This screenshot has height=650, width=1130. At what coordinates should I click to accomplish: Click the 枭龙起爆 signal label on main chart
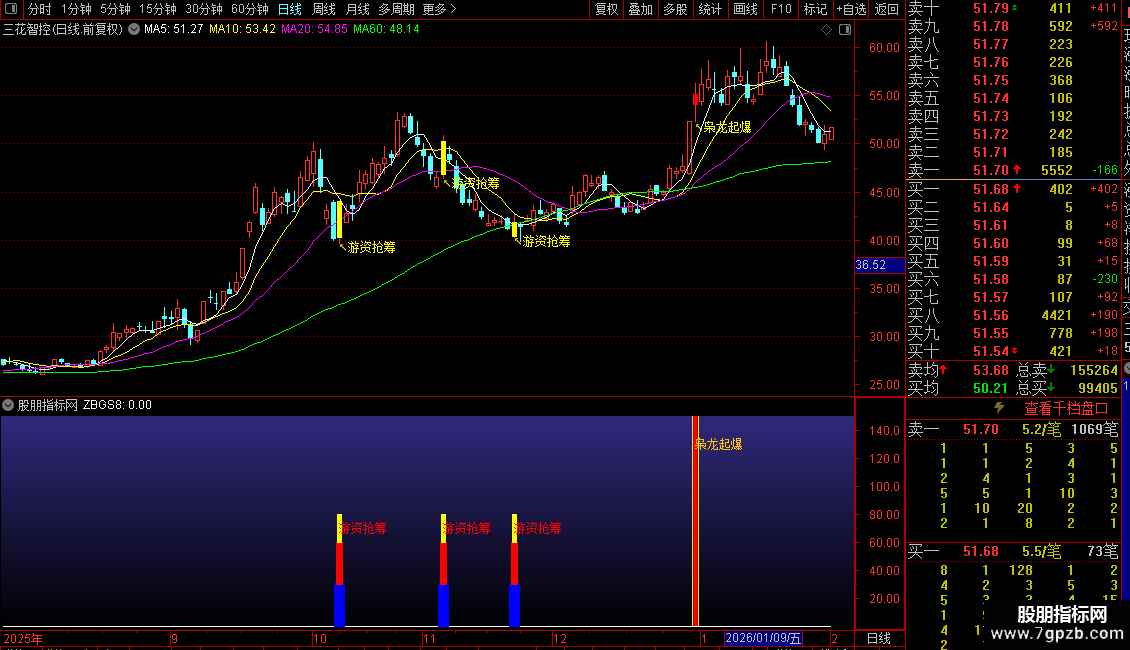point(727,128)
